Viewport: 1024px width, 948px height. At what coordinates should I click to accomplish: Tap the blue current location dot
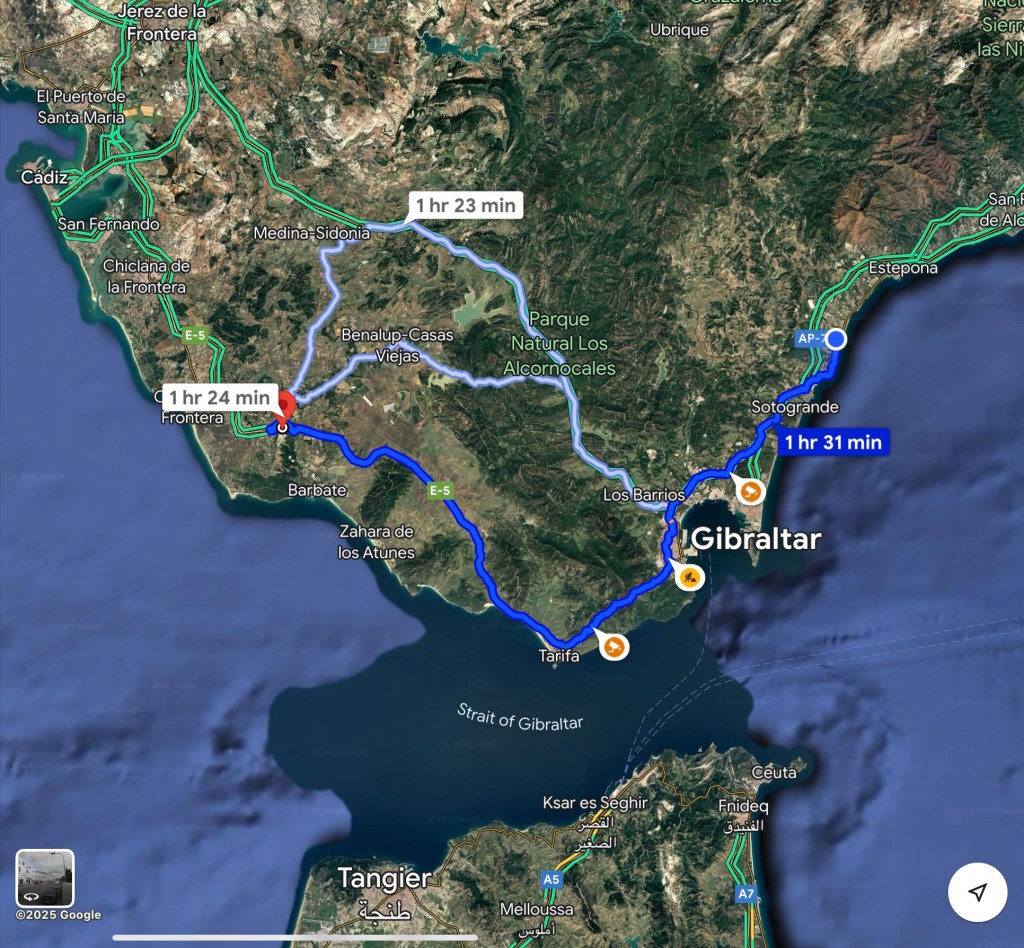pyautogui.click(x=836, y=340)
